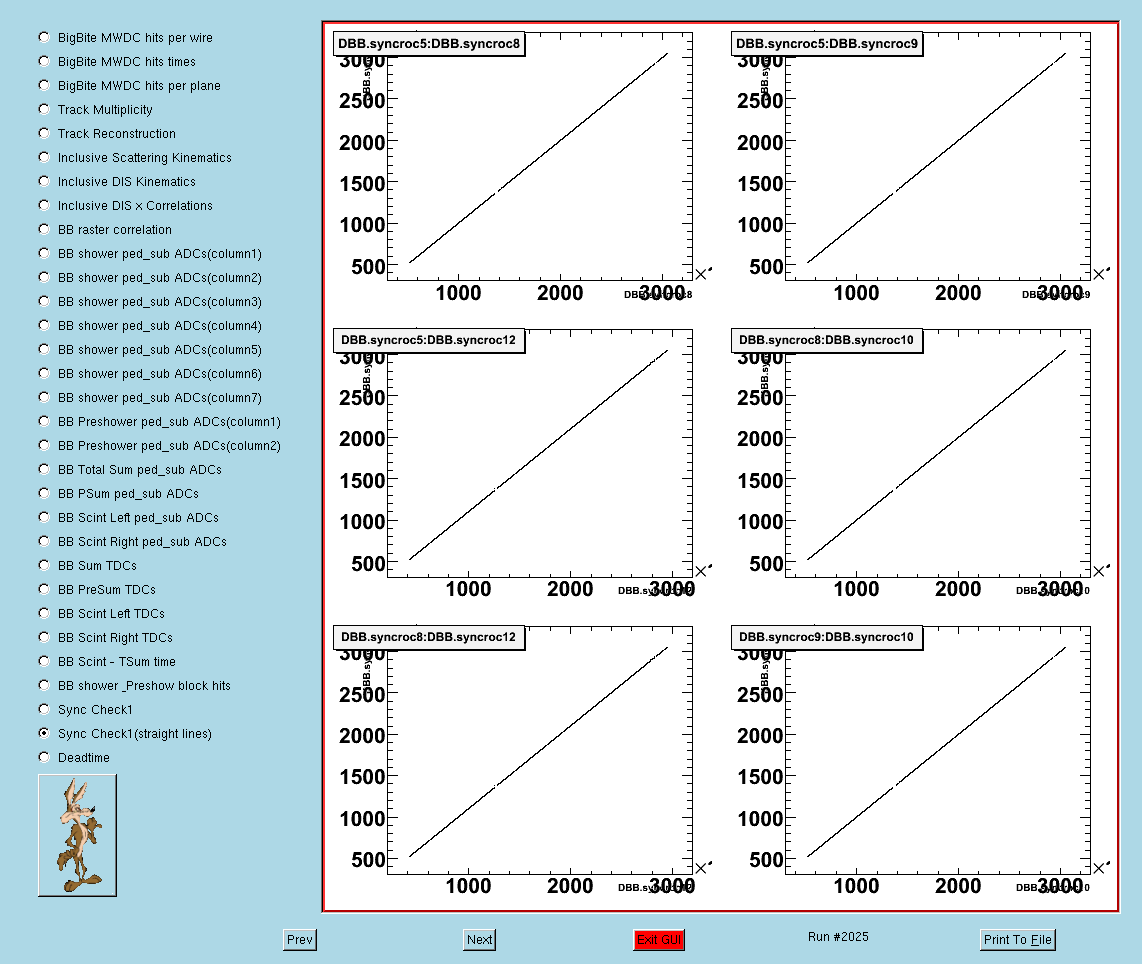Choose BB Preshower ped_sub ADCs(column2)
The height and width of the screenshot is (964, 1142).
coord(44,446)
